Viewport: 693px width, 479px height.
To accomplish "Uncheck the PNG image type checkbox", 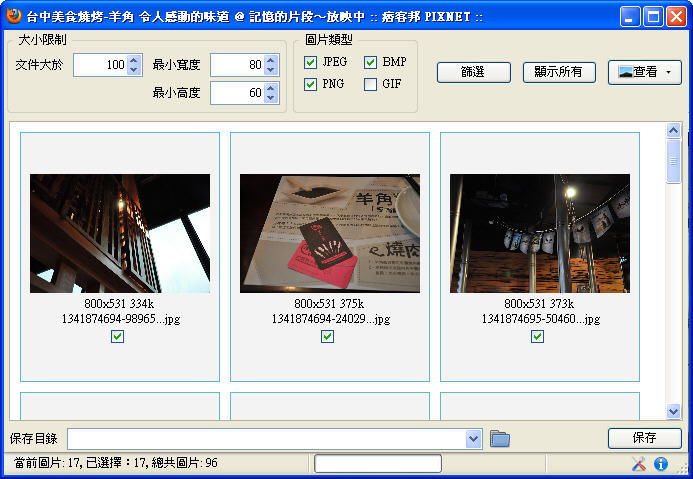I will click(x=311, y=85).
